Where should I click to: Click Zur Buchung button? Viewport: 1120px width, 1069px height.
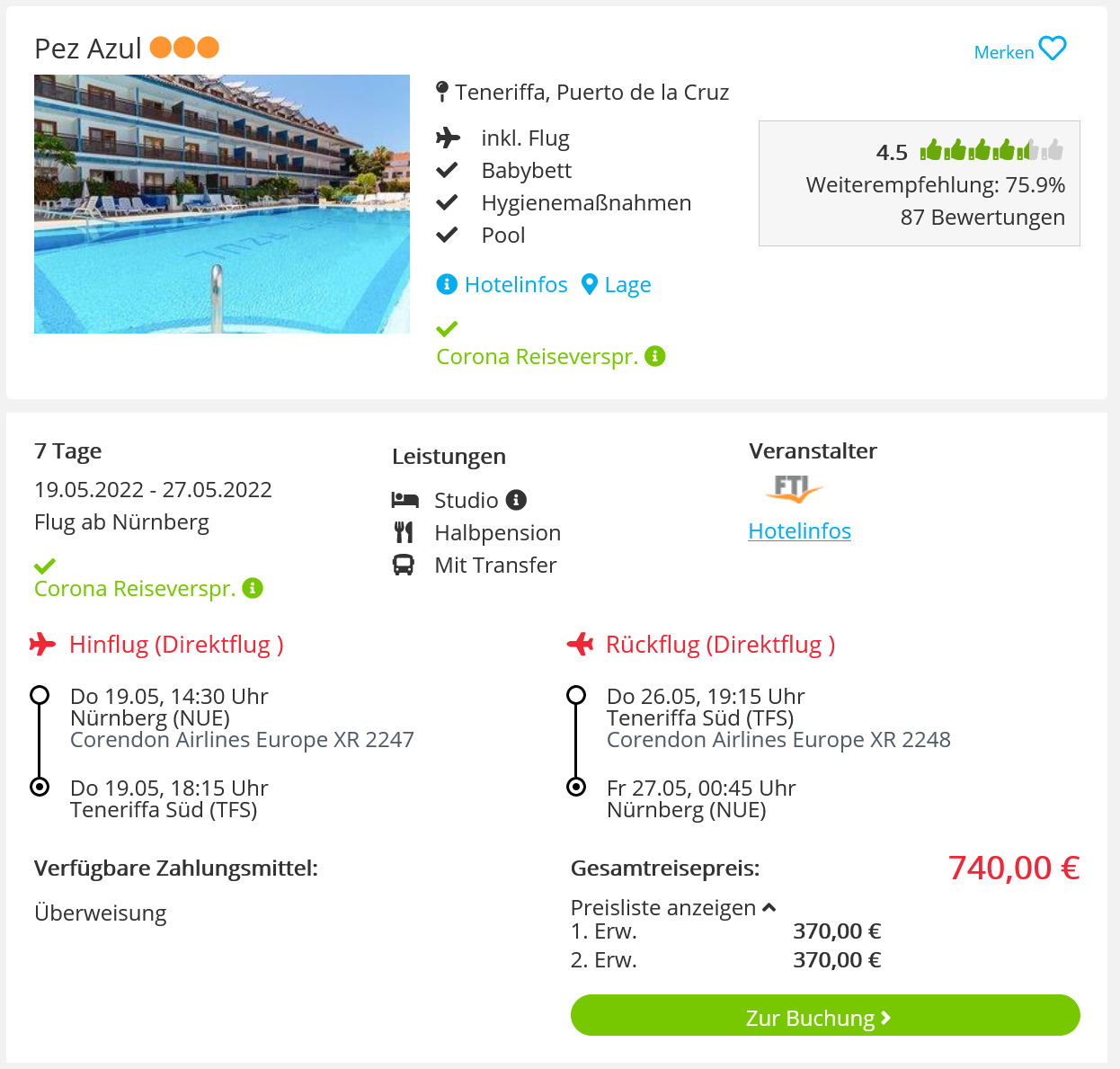825,1015
